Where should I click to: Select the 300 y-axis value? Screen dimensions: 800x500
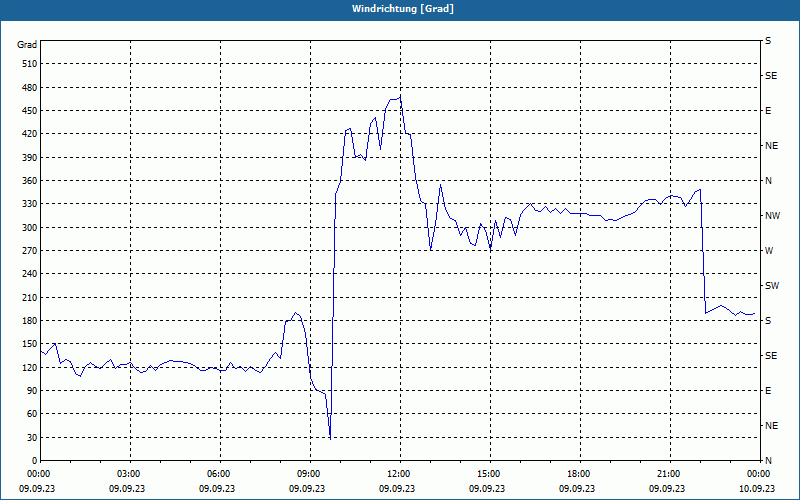click(30, 228)
